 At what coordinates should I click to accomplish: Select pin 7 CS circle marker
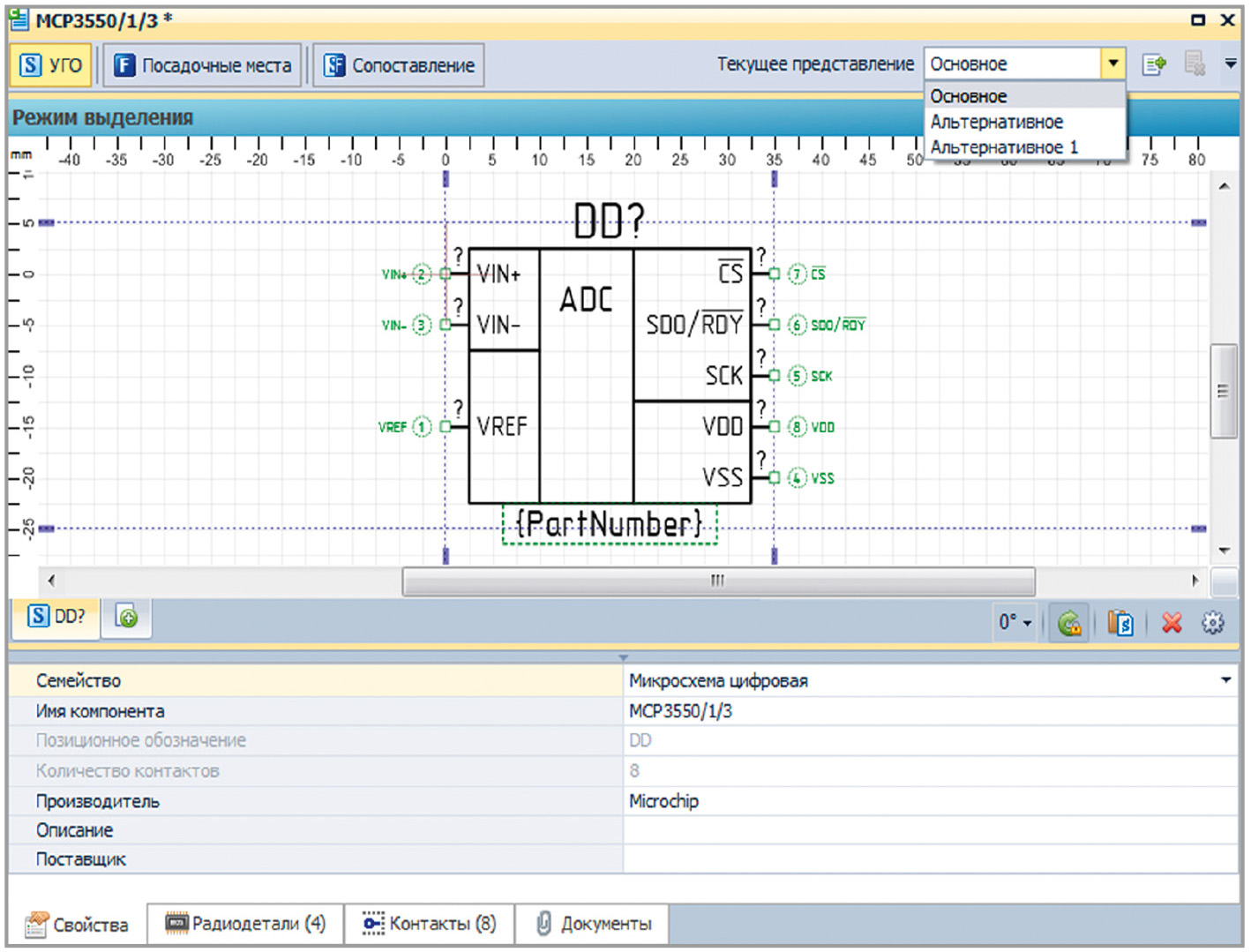tap(797, 274)
